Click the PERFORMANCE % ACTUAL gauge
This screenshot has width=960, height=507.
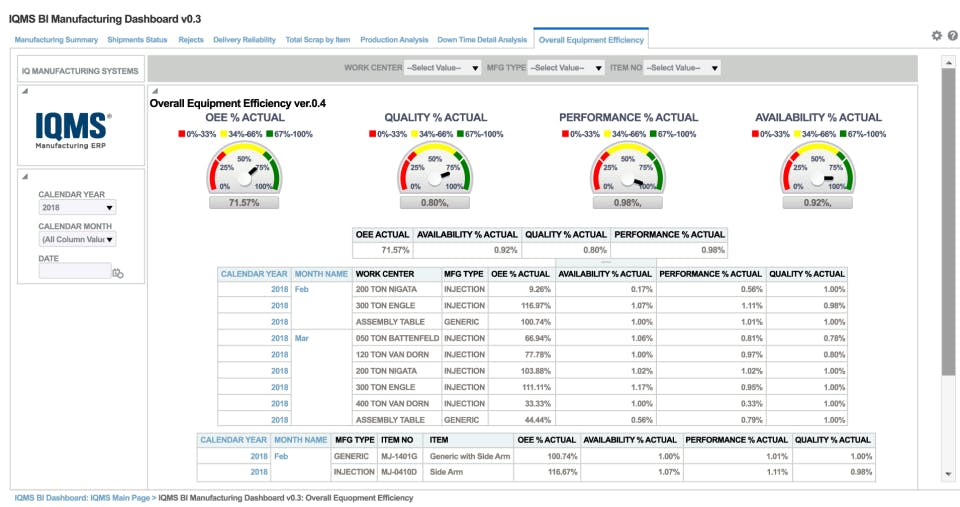click(628, 167)
